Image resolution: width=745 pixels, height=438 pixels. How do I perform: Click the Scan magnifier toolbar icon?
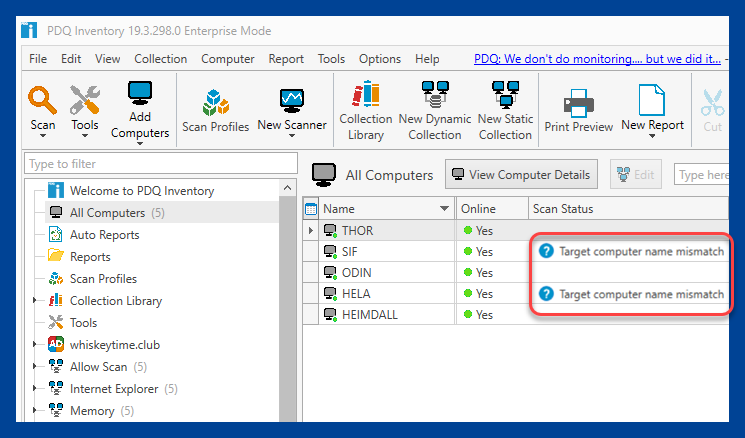coord(42,100)
